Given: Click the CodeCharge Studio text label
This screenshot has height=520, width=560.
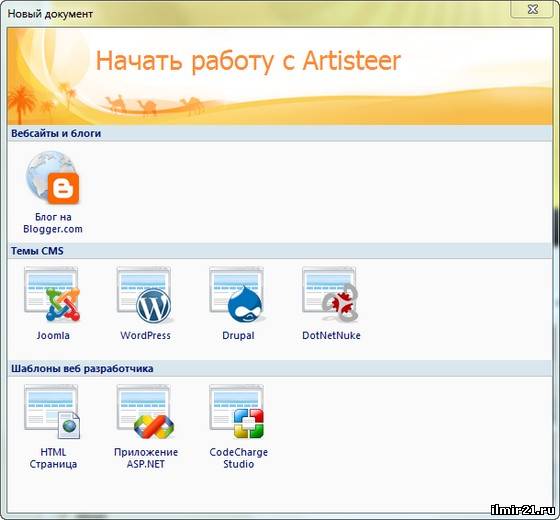Looking at the screenshot, I should click(x=239, y=458).
